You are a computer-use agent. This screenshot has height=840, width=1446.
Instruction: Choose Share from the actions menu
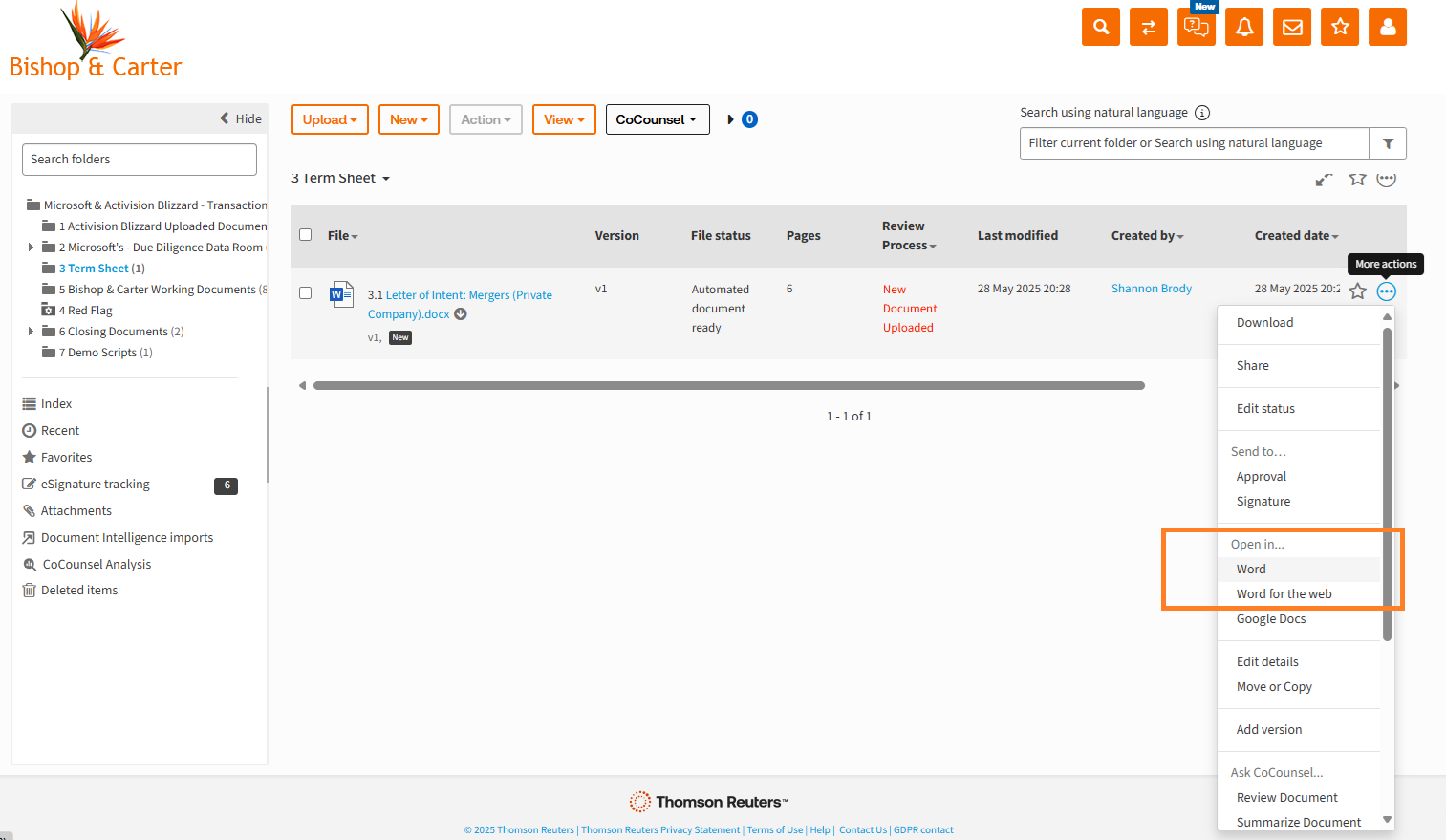(1253, 366)
